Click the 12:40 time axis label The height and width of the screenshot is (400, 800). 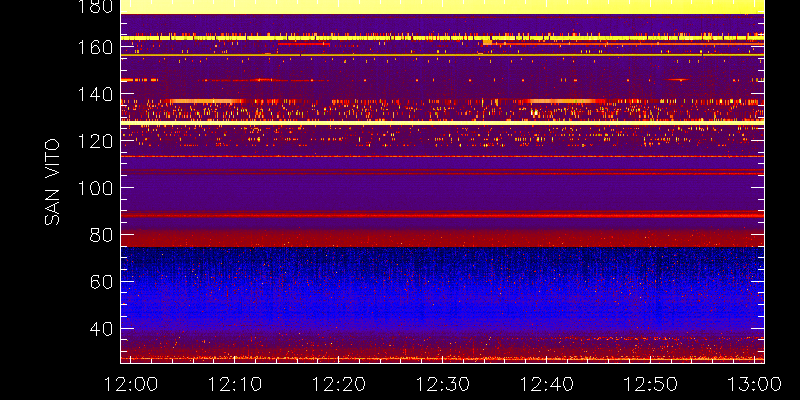click(x=546, y=384)
